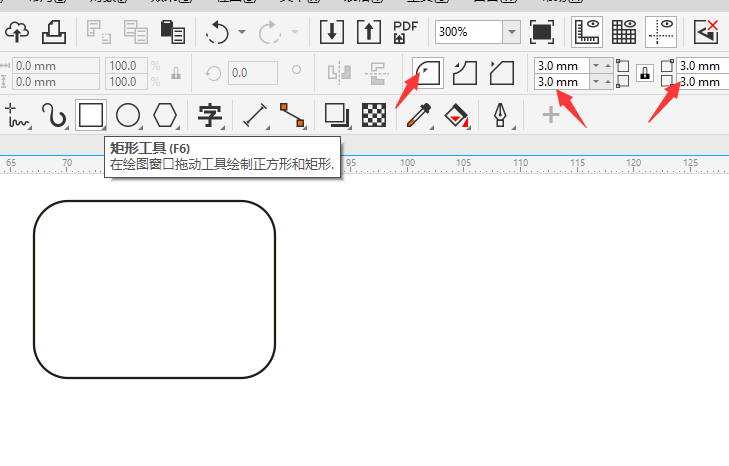Click the Export icon with up arrow
The image size is (729, 466).
click(x=369, y=32)
